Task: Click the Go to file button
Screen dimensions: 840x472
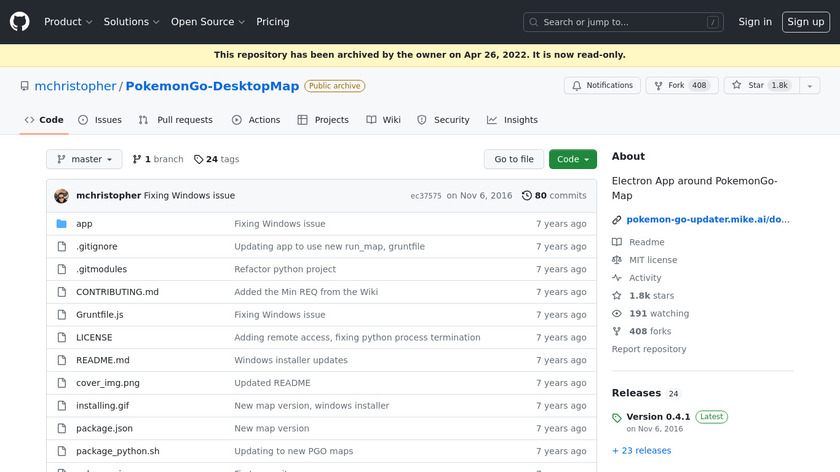Action: click(x=514, y=159)
